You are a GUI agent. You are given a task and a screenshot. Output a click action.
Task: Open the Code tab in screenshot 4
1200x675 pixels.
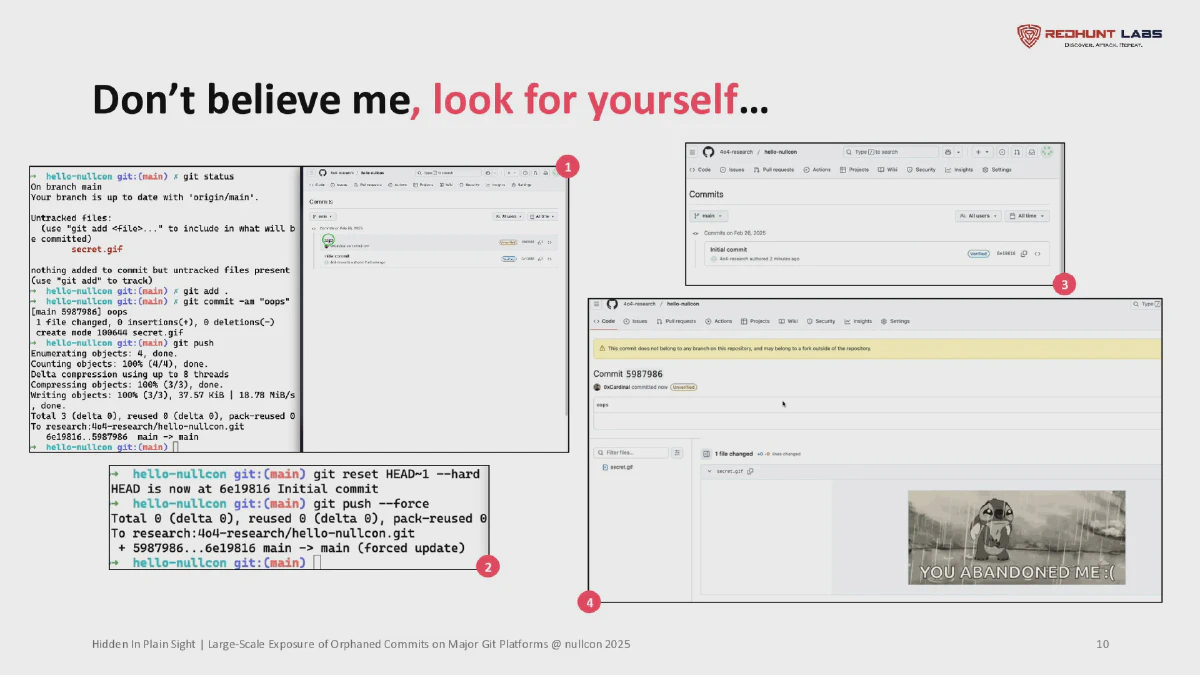[604, 321]
